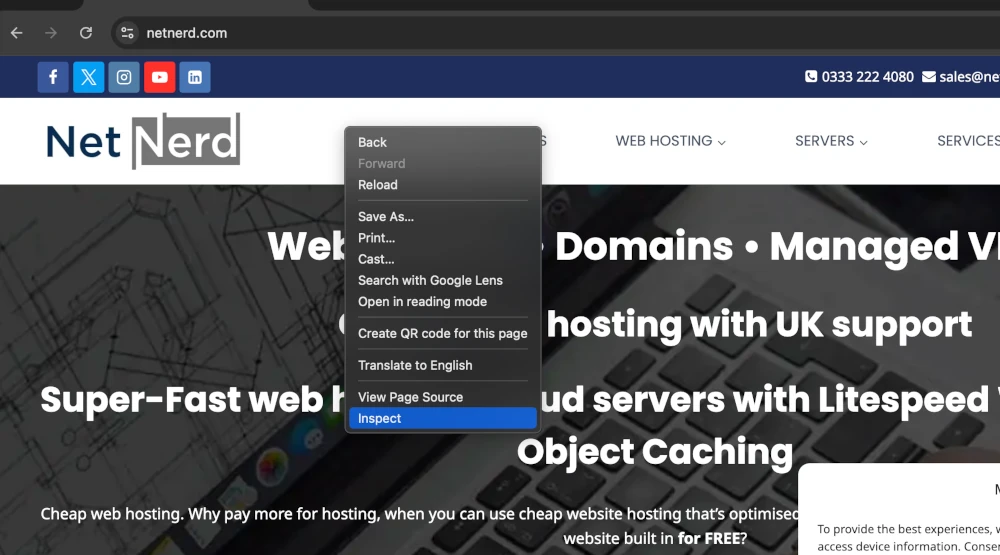
Task: Click the 'Cheap web hosting.' paragraph text
Action: (x=111, y=514)
